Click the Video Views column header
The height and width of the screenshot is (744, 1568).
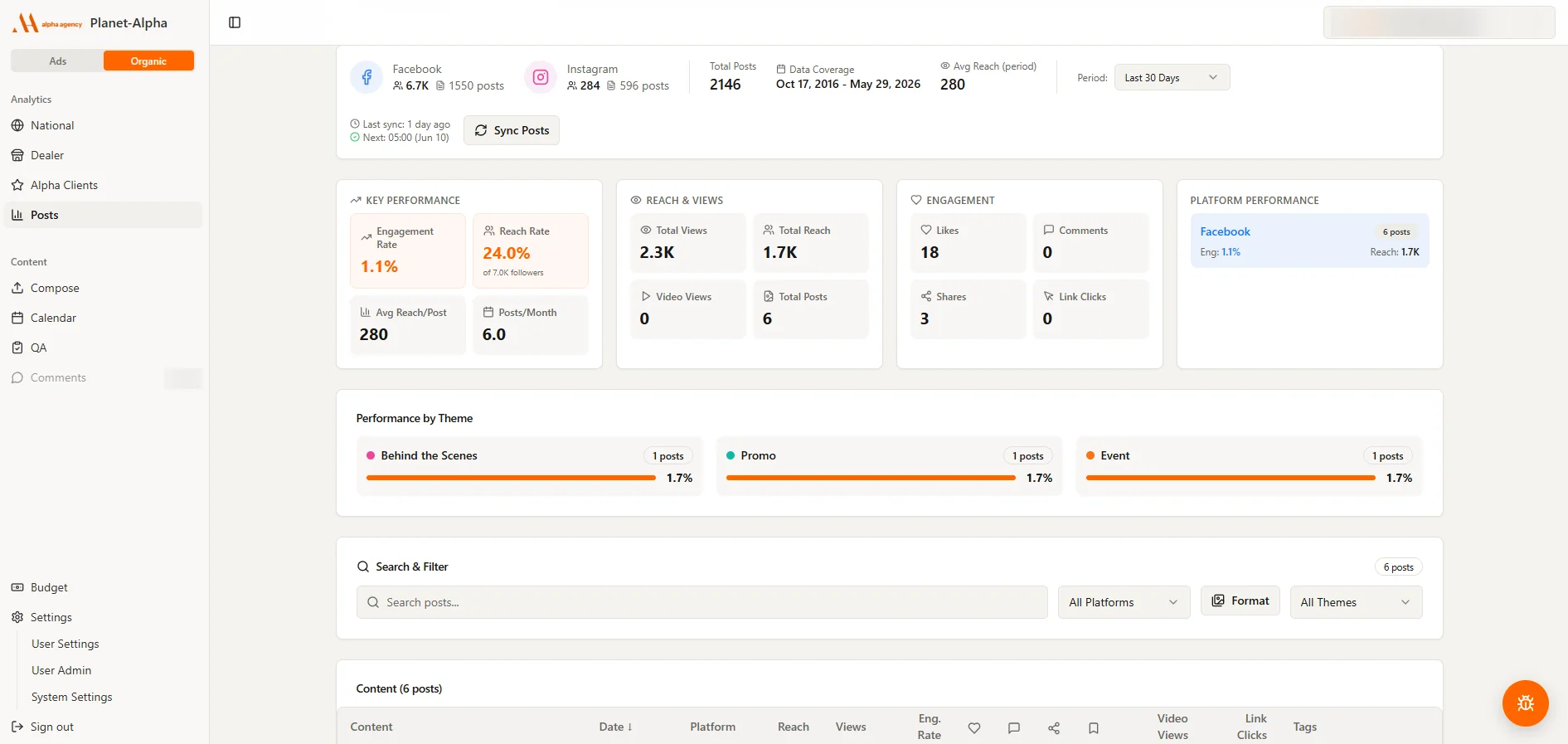coord(1172,727)
